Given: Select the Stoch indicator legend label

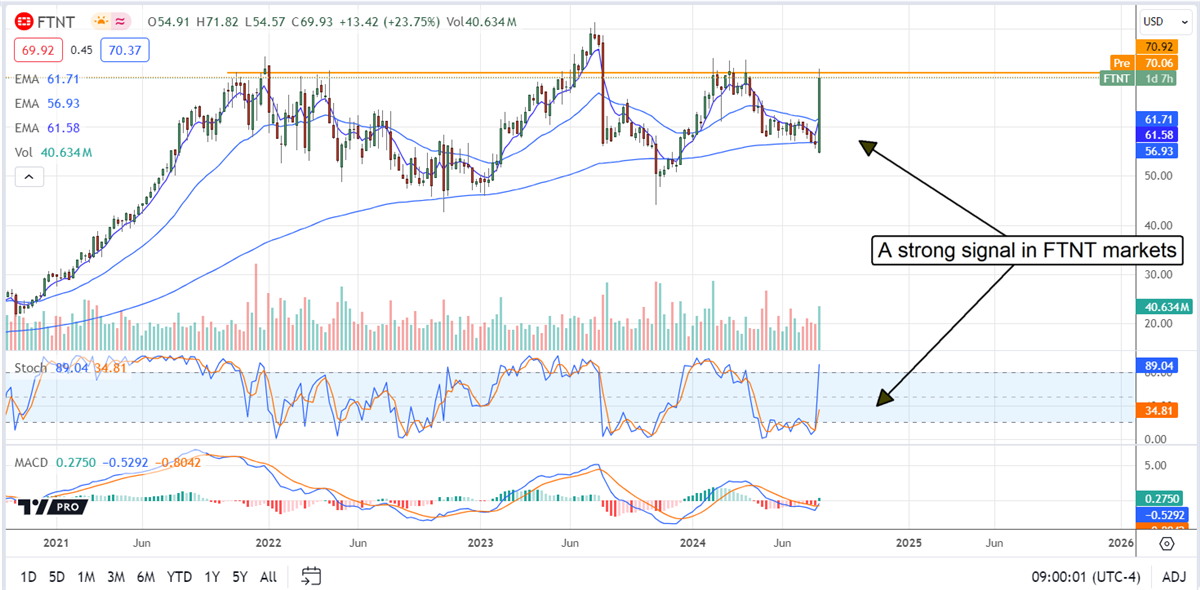Looking at the screenshot, I should (29, 368).
